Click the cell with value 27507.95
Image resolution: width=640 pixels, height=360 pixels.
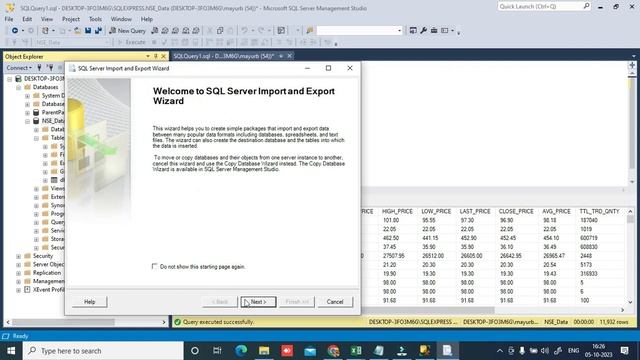click(x=393, y=256)
